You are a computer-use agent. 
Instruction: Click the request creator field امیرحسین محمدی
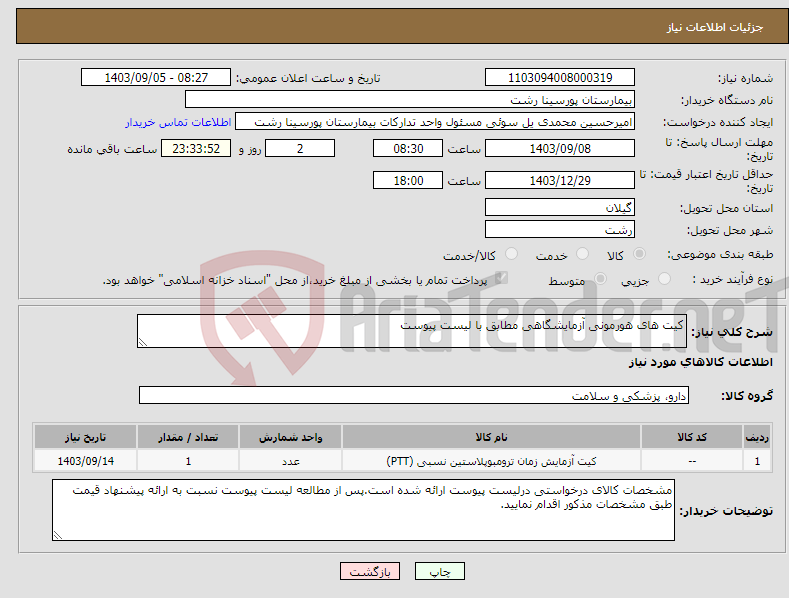click(x=435, y=122)
